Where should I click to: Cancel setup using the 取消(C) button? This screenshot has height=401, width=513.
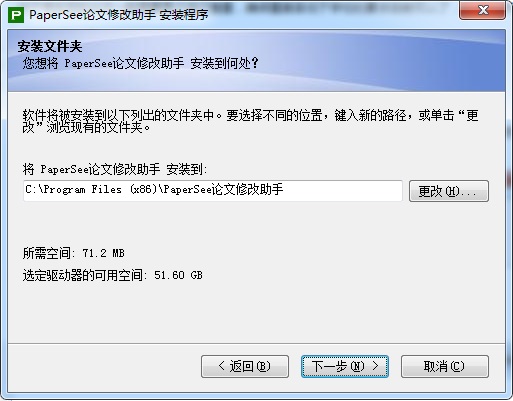[x=445, y=366]
